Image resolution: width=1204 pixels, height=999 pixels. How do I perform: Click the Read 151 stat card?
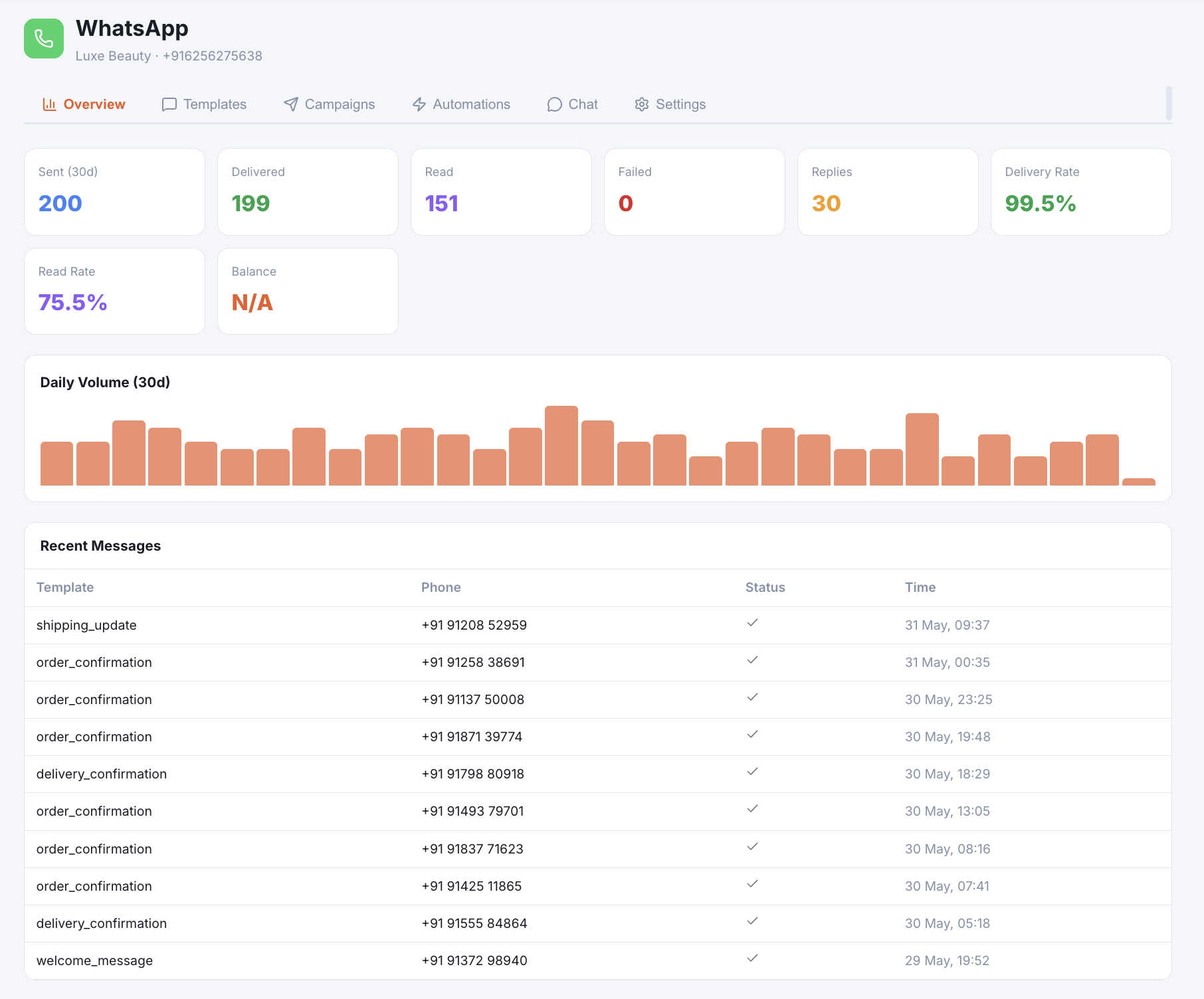coord(501,192)
